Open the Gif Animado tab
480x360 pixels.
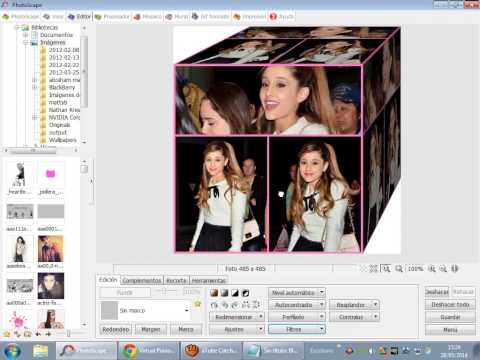click(x=211, y=16)
